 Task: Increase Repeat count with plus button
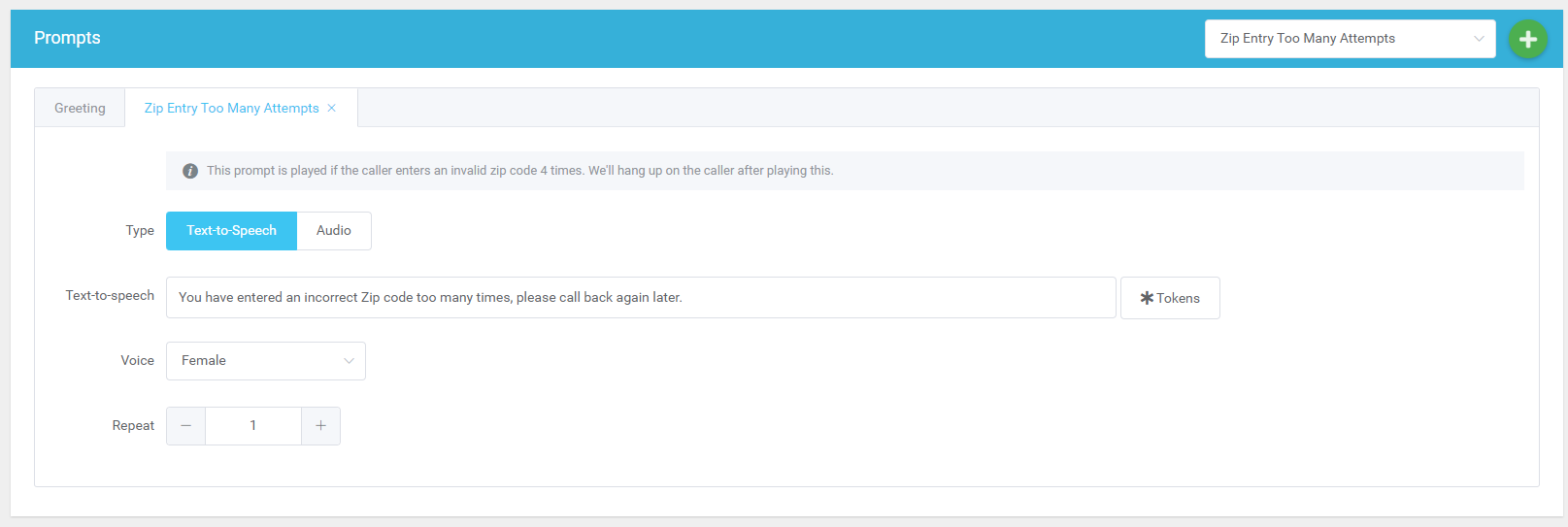tap(320, 426)
